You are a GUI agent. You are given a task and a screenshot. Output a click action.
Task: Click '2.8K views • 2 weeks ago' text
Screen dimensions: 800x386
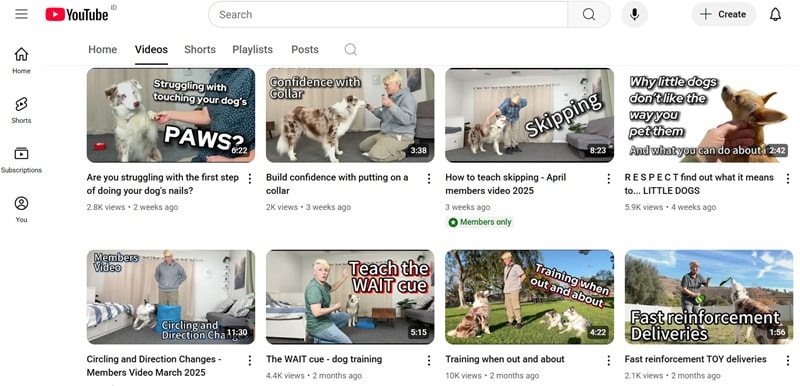tap(133, 207)
